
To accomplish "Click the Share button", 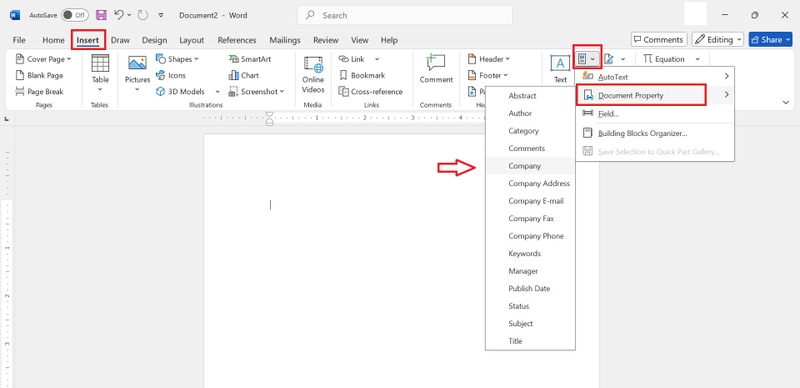I will click(770, 39).
